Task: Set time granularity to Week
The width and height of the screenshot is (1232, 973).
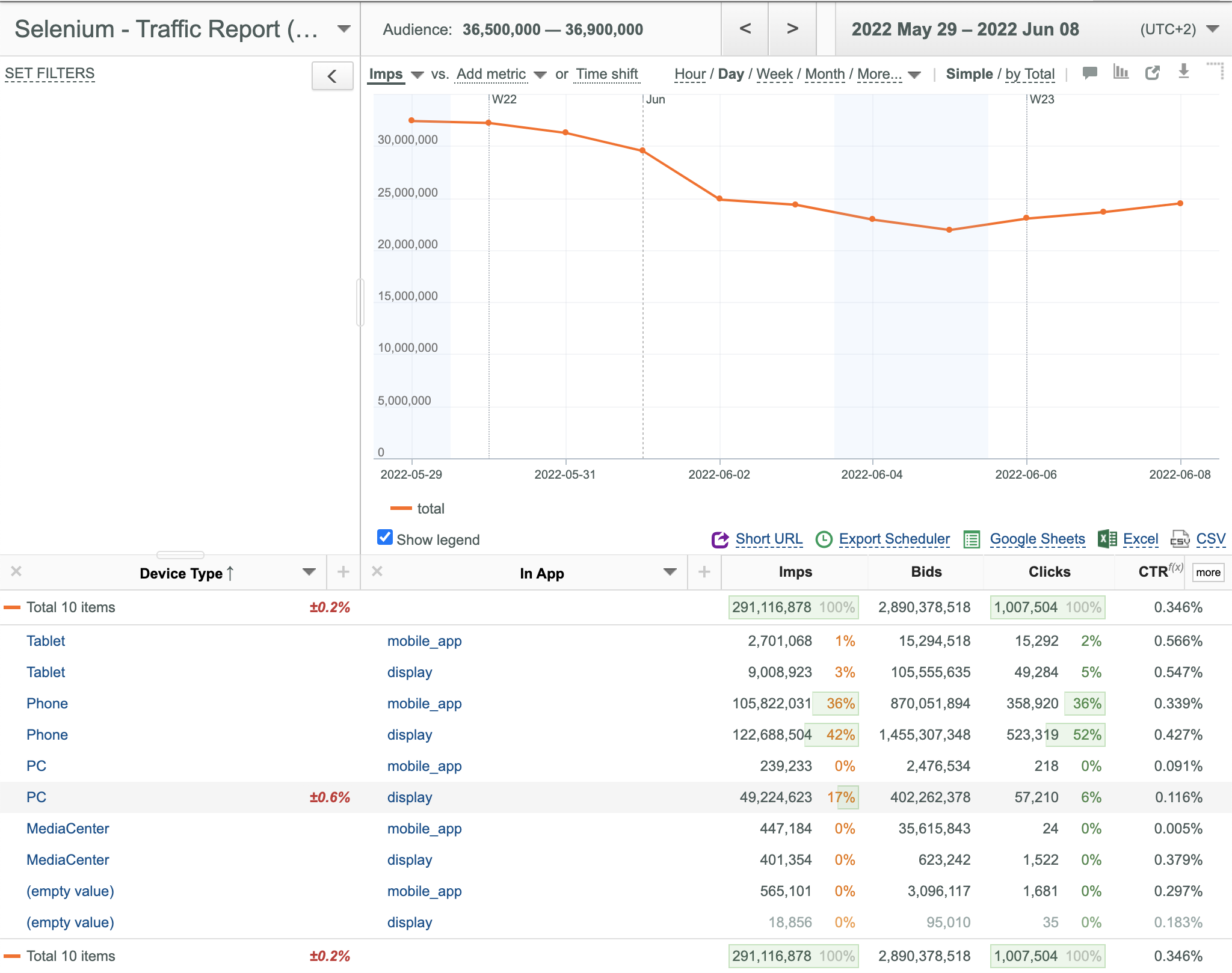Action: click(774, 74)
